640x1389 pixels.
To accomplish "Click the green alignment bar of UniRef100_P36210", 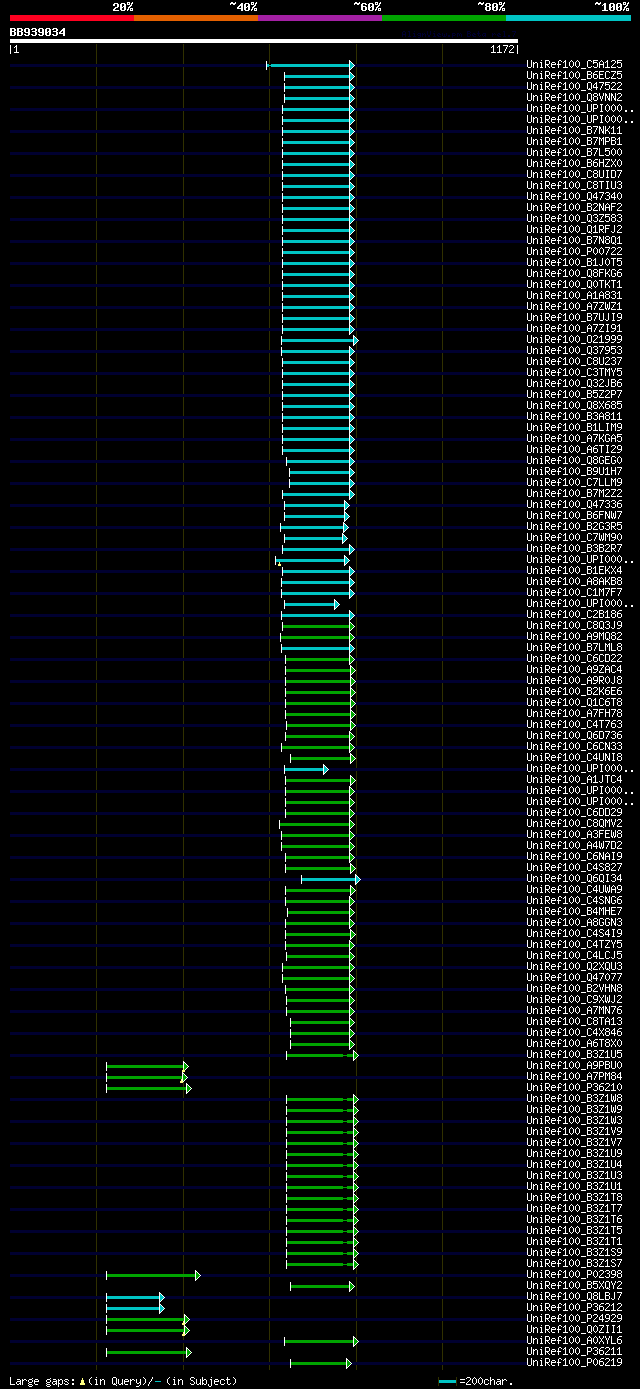I will point(148,1088).
